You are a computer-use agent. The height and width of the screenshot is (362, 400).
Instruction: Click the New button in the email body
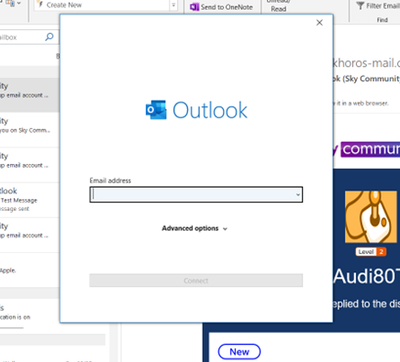click(239, 352)
